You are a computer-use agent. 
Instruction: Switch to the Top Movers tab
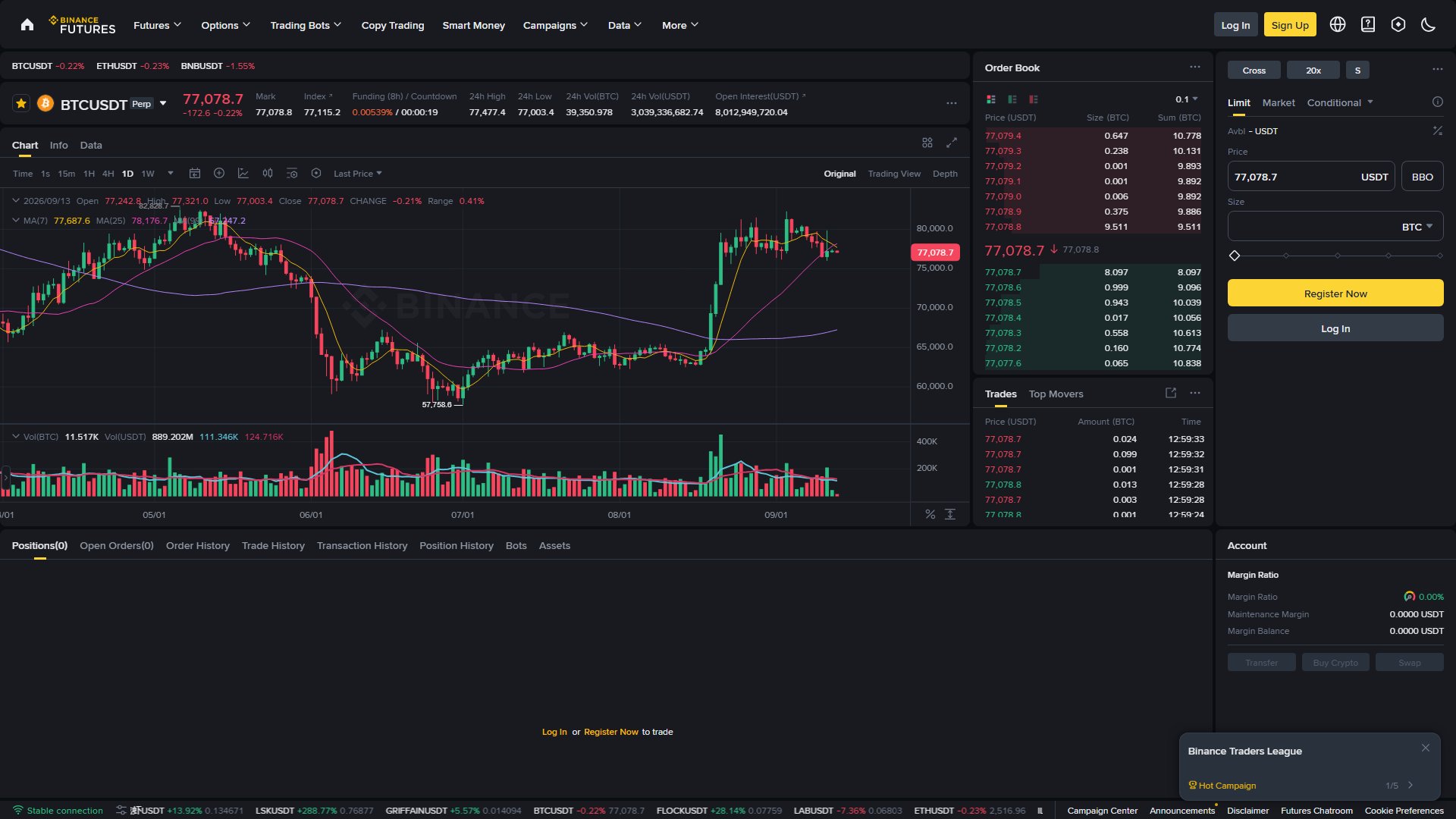[1056, 394]
